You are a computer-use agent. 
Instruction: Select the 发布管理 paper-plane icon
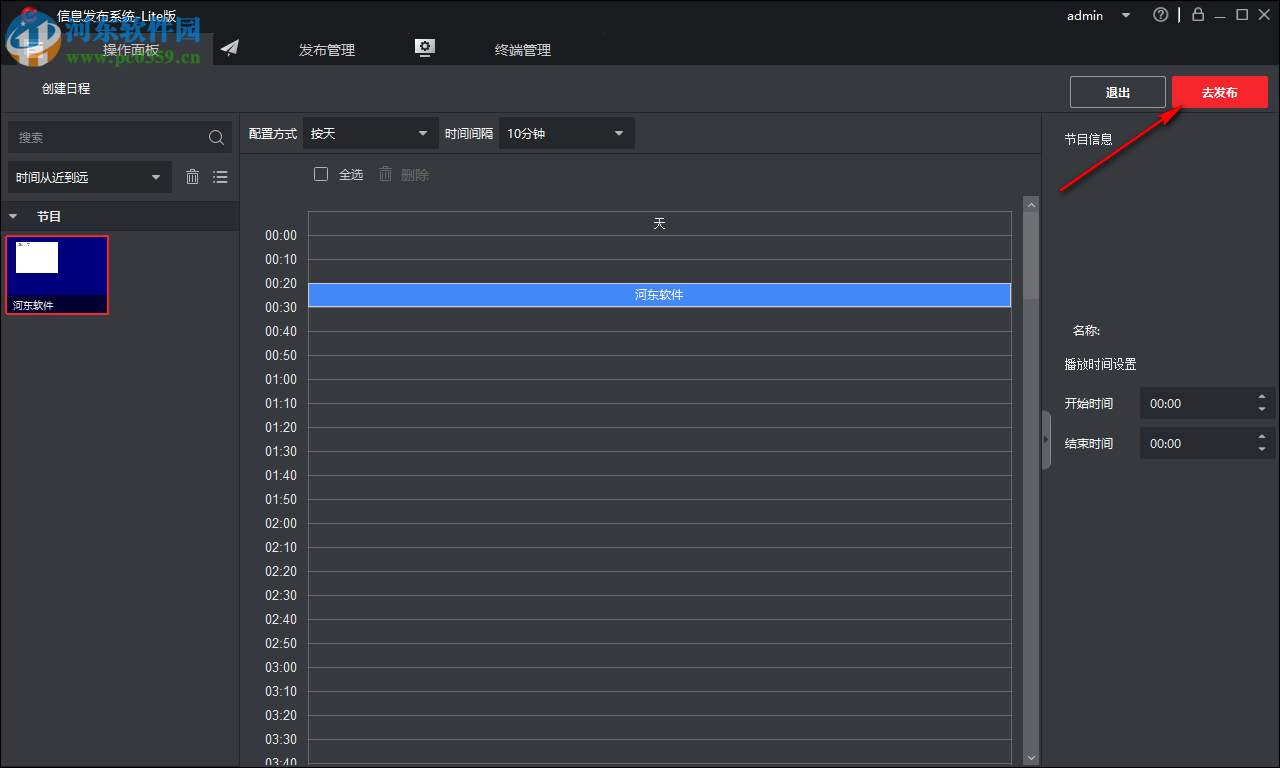point(230,47)
